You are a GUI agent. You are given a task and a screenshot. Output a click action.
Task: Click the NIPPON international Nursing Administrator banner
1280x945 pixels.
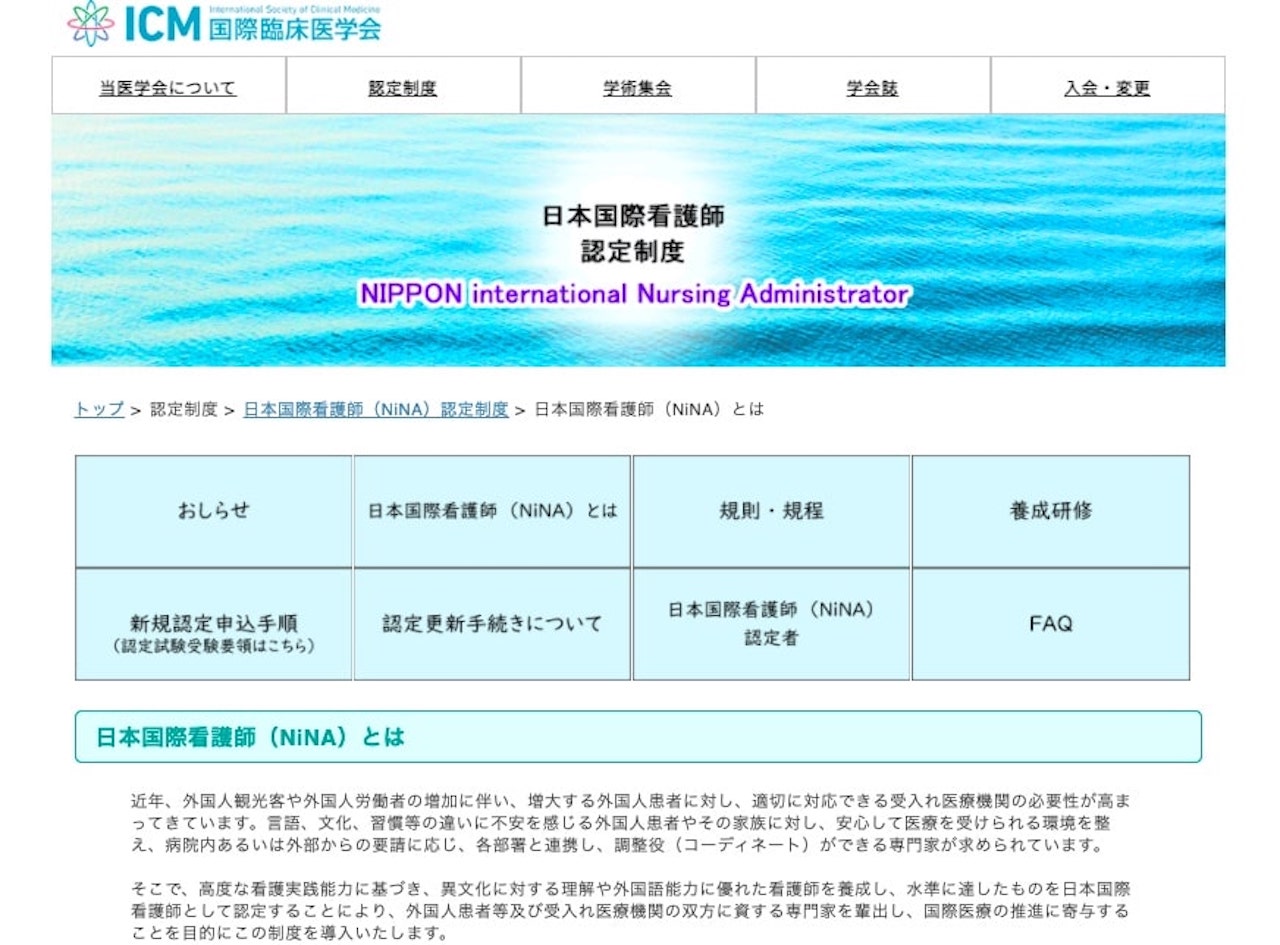[634, 294]
